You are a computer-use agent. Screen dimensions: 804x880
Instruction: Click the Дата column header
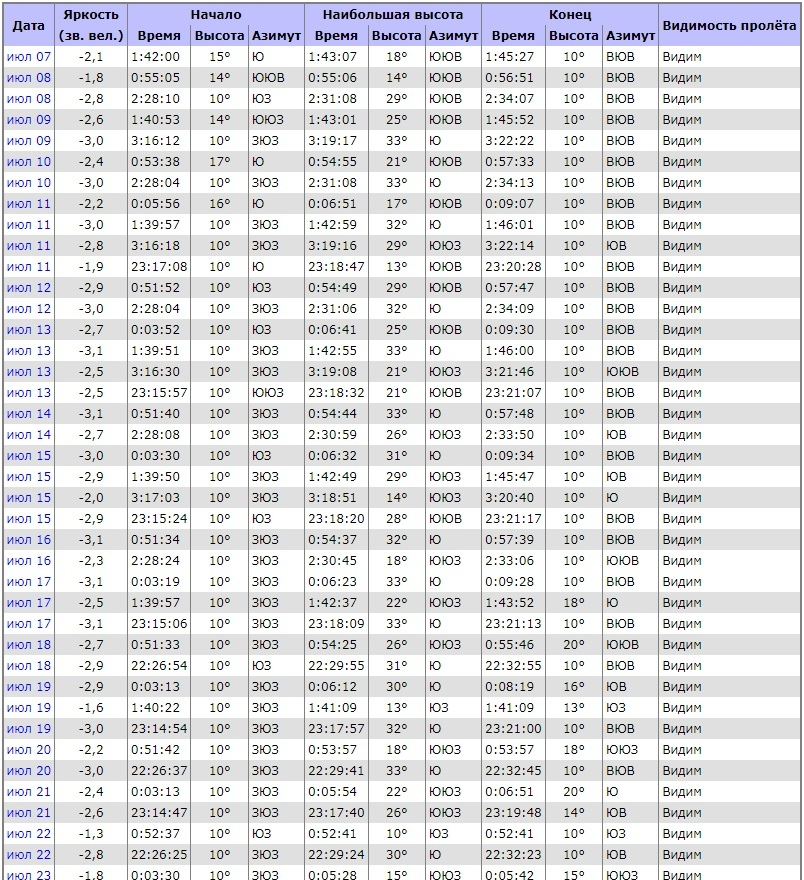click(x=29, y=25)
